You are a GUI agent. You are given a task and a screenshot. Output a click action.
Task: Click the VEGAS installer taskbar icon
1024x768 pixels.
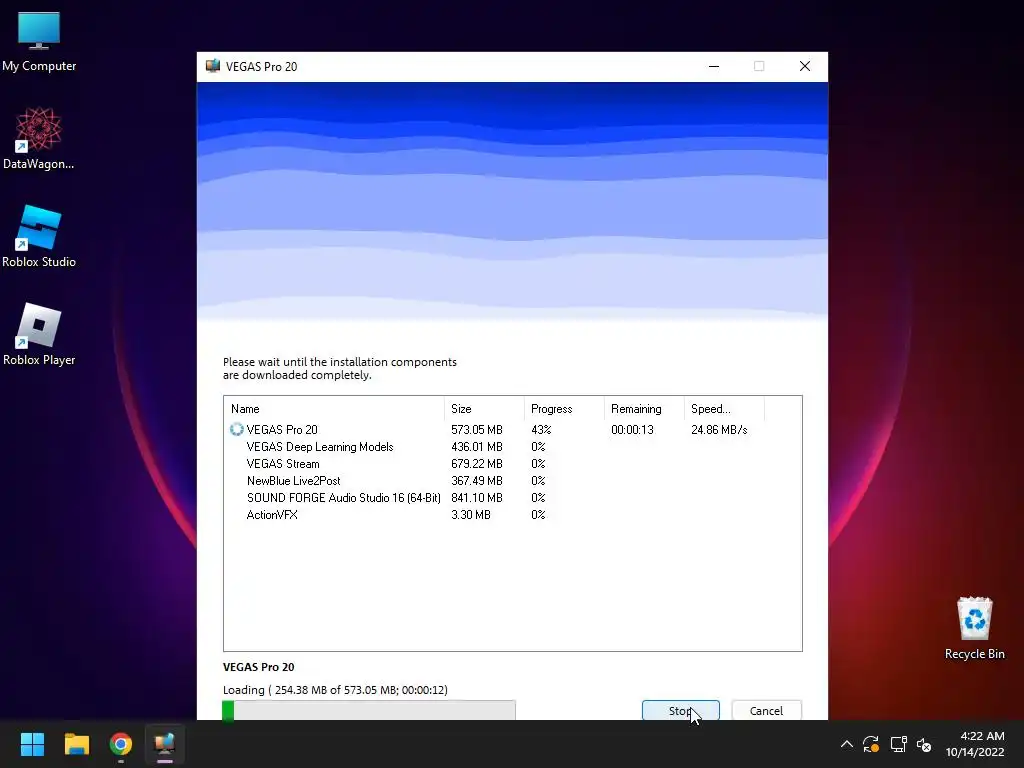click(165, 744)
